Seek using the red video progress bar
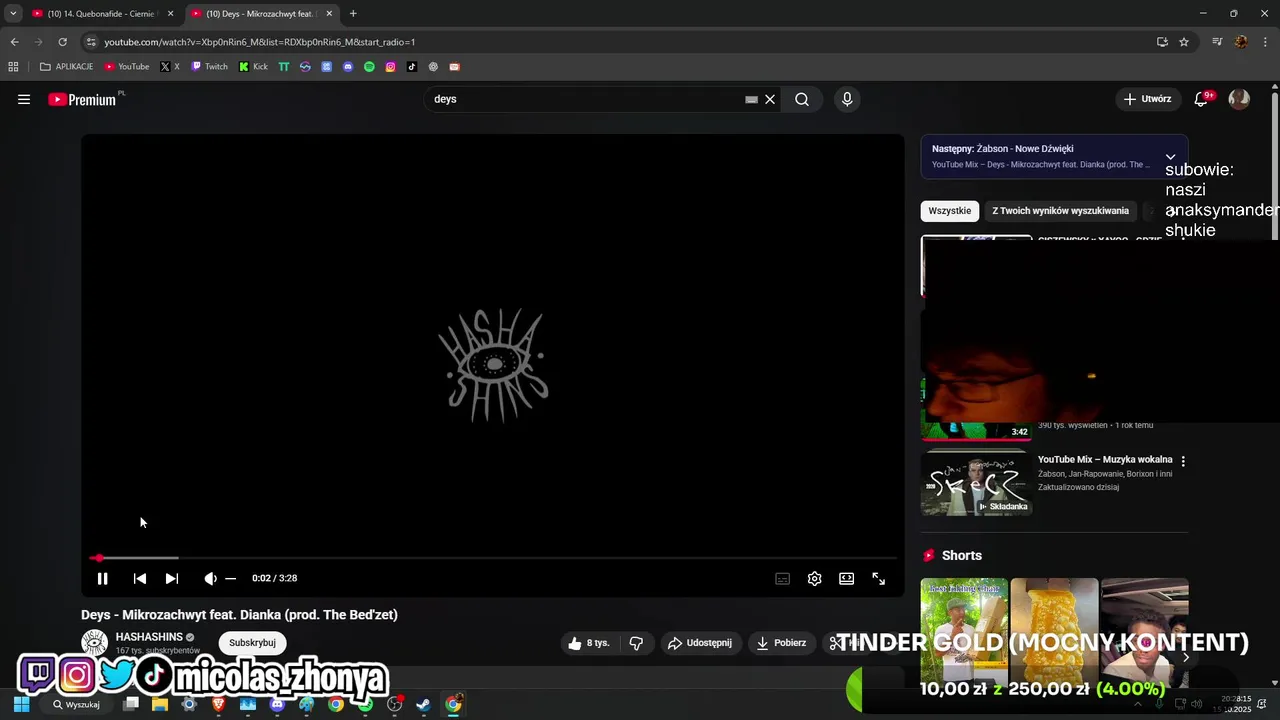Image resolution: width=1280 pixels, height=720 pixels. click(493, 558)
